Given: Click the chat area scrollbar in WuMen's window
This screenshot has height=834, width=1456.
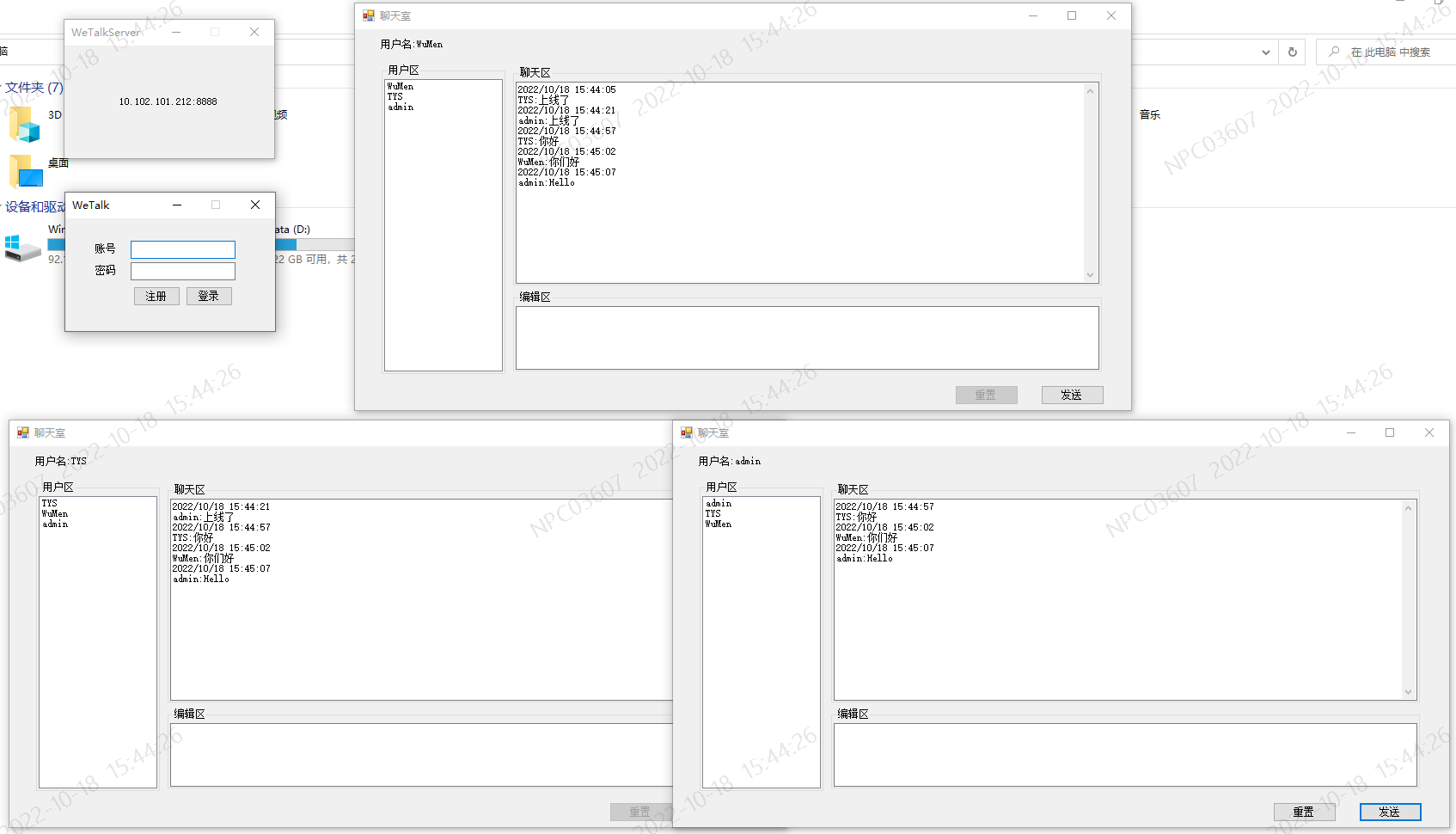Looking at the screenshot, I should (1091, 181).
